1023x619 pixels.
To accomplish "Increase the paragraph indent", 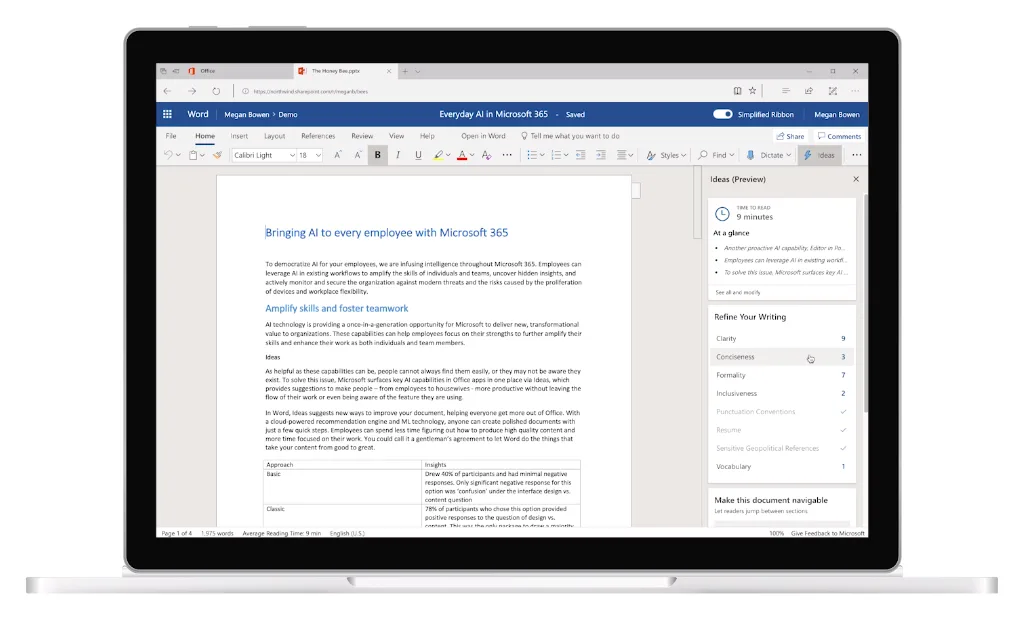I will tap(601, 155).
